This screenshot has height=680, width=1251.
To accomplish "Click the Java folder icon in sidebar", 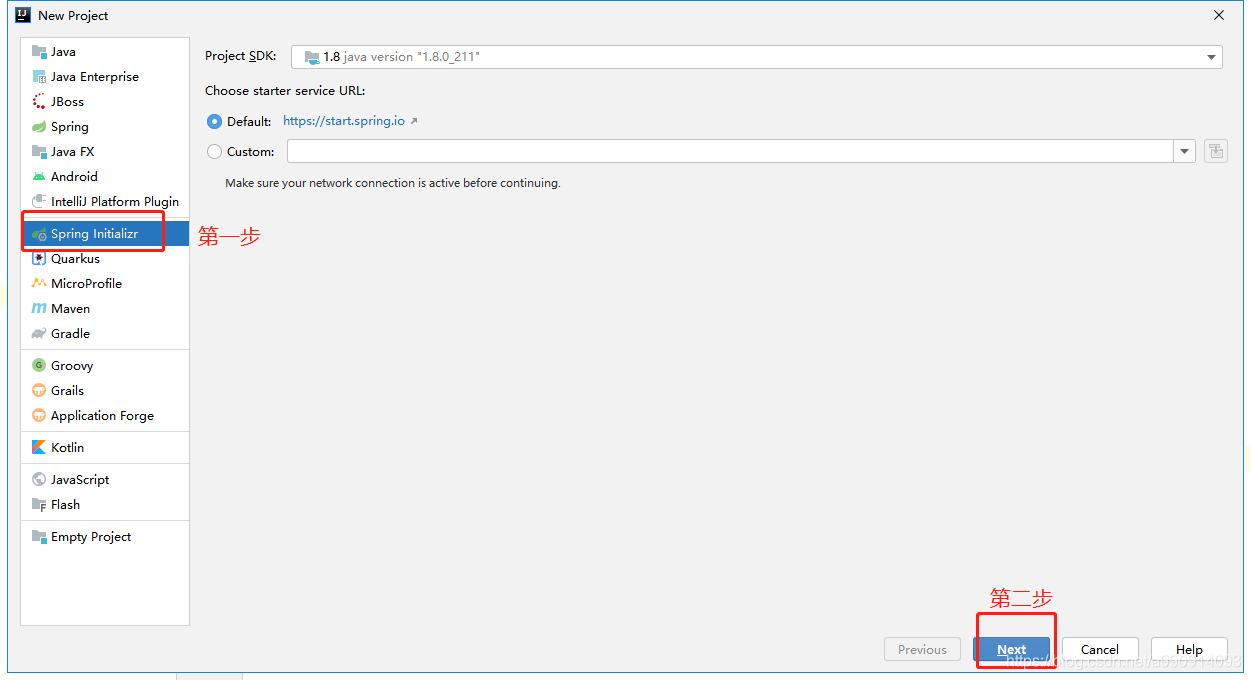I will 39,52.
